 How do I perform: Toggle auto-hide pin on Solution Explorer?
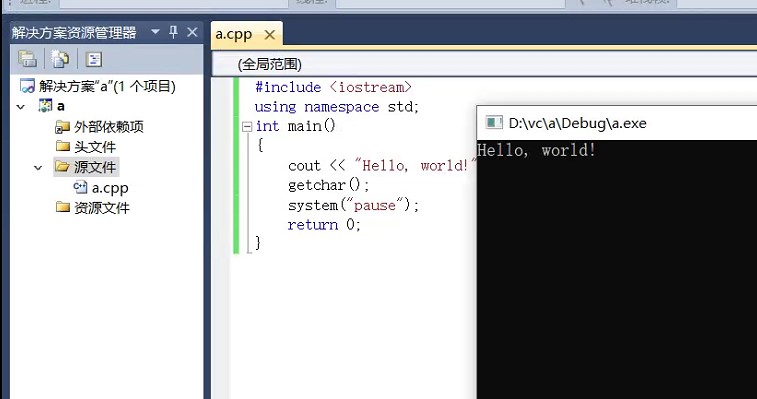pyautogui.click(x=173, y=32)
